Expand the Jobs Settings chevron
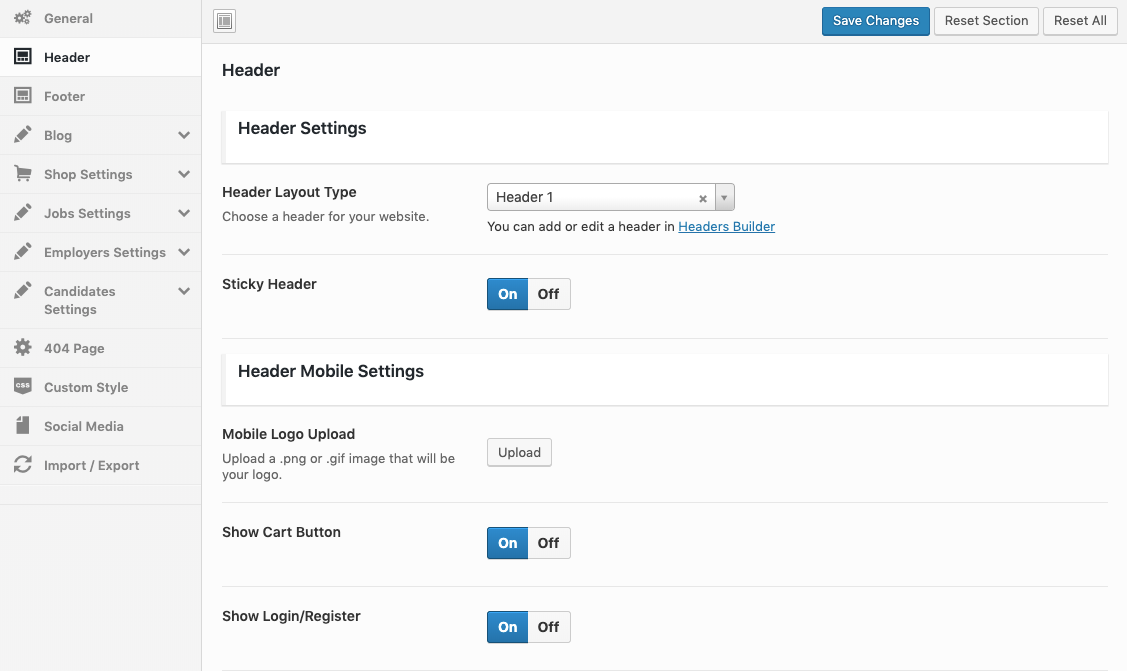Image resolution: width=1127 pixels, height=671 pixels. click(x=184, y=213)
